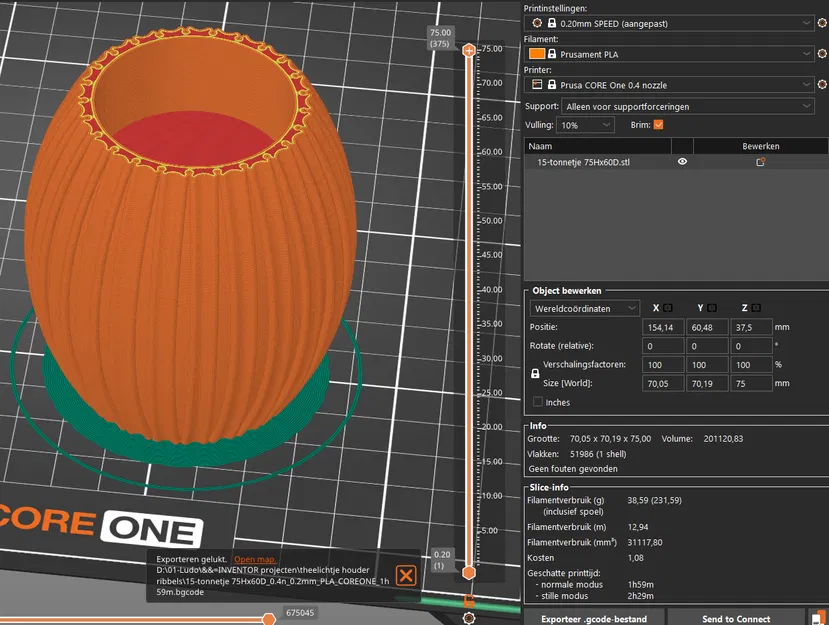Click the lock icon beside 0.20mm SPEED preset
Image resolution: width=829 pixels, height=625 pixels.
coord(552,23)
